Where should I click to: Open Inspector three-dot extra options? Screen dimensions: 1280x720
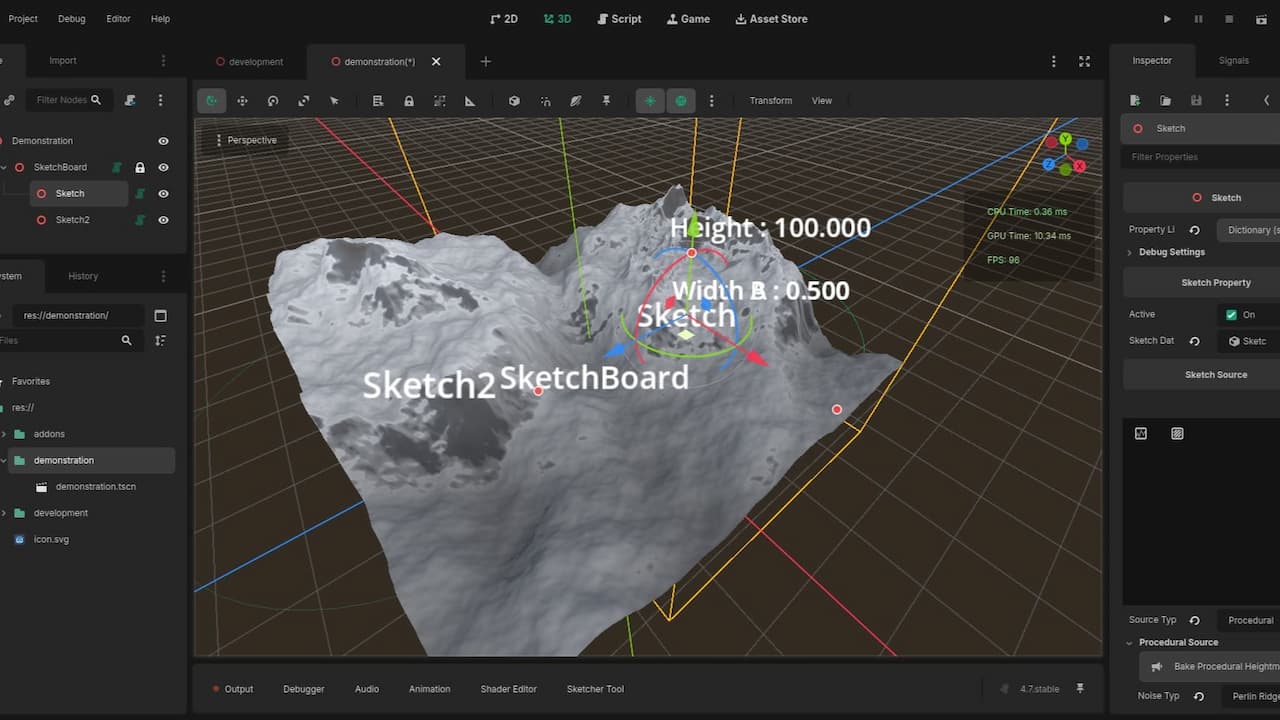[x=1226, y=100]
